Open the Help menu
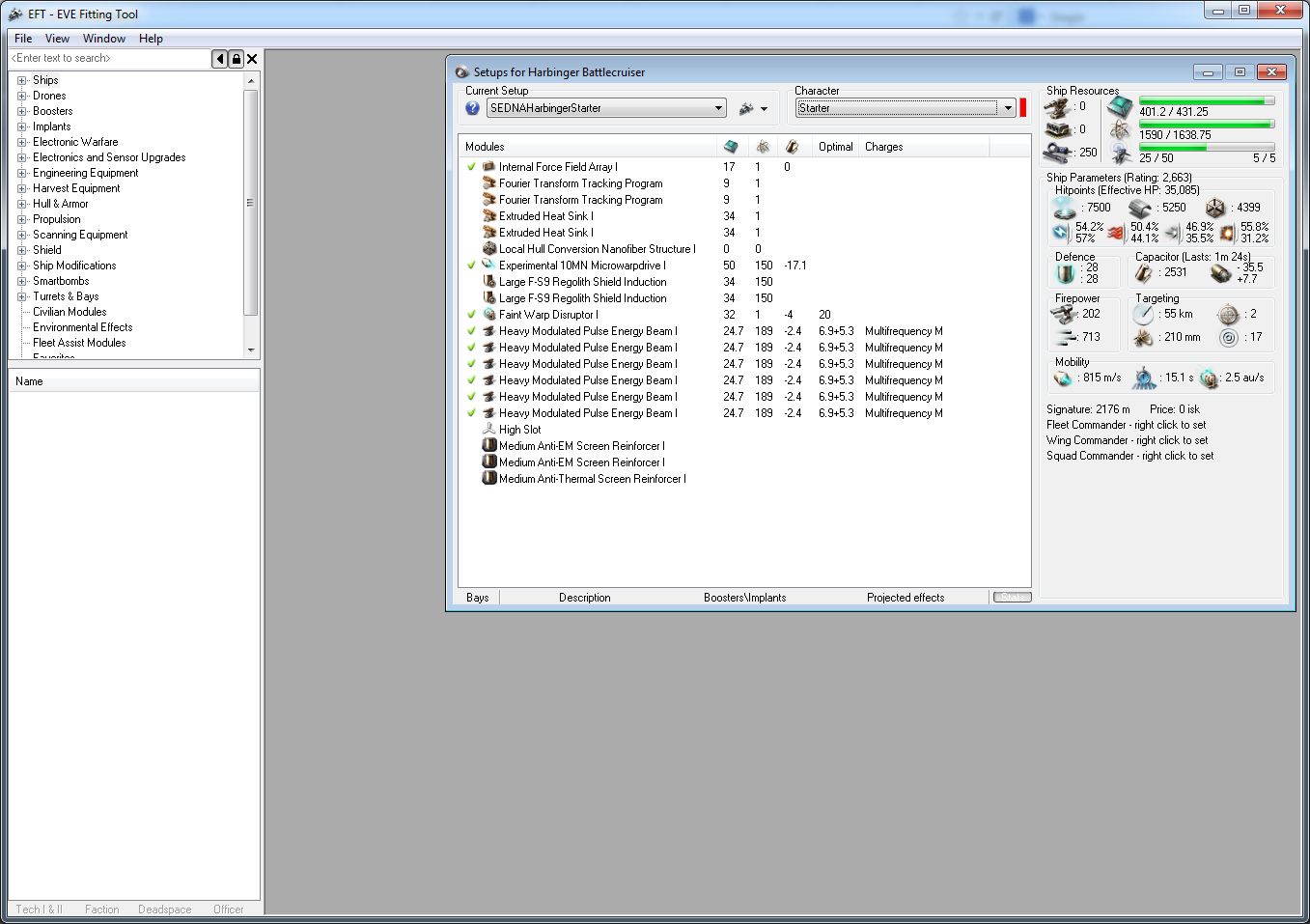Screen dimensions: 1310x924 click(151, 39)
